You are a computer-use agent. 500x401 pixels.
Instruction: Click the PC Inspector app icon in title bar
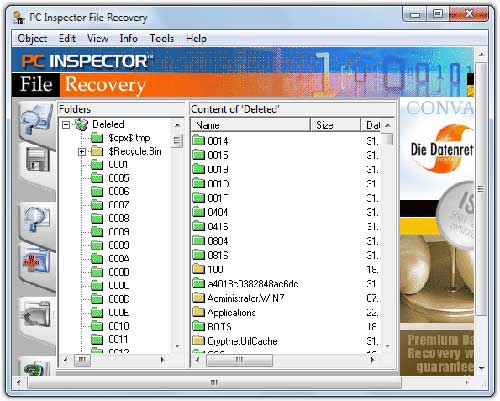[19, 17]
